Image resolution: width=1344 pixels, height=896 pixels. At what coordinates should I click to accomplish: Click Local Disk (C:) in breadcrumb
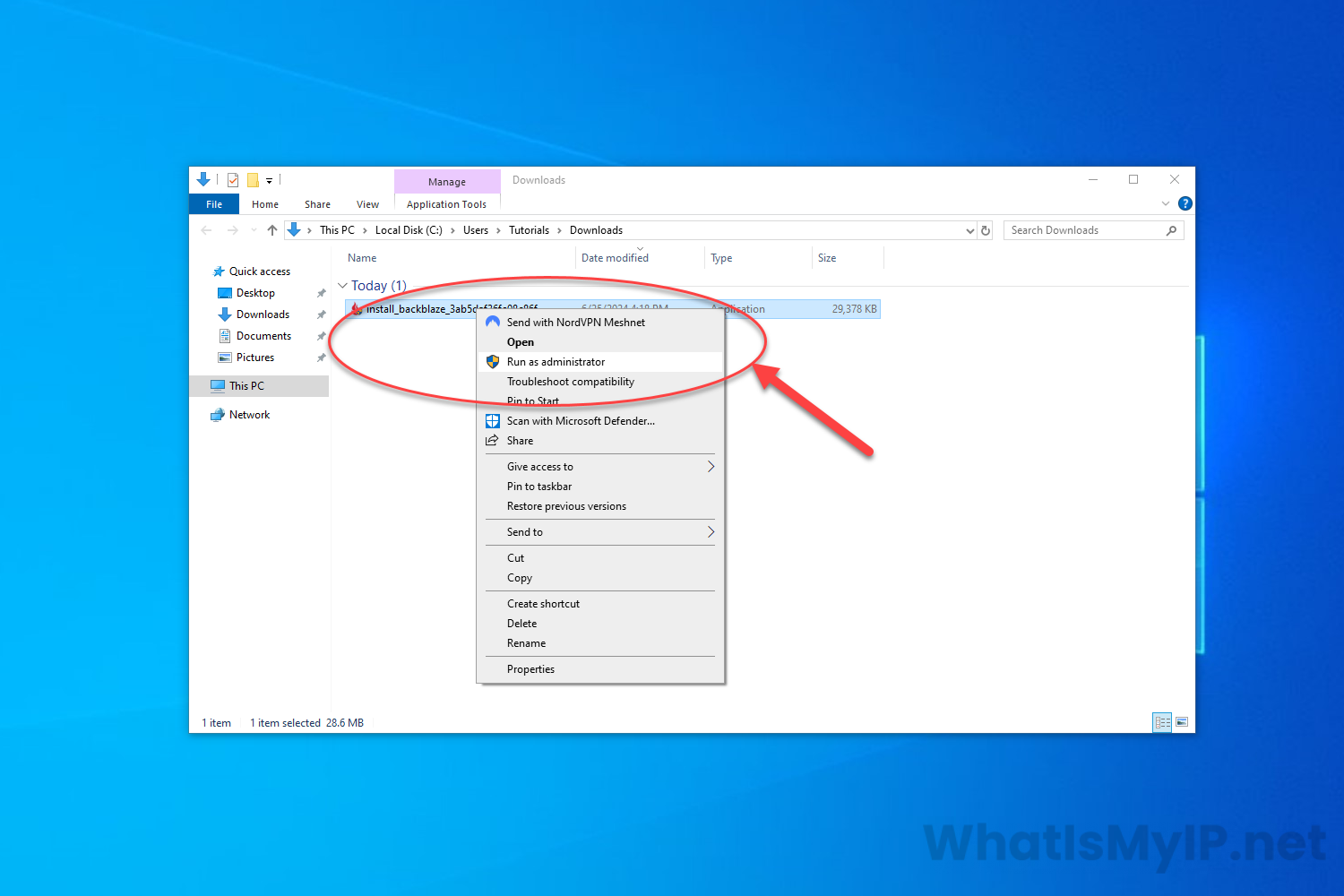pyautogui.click(x=409, y=230)
